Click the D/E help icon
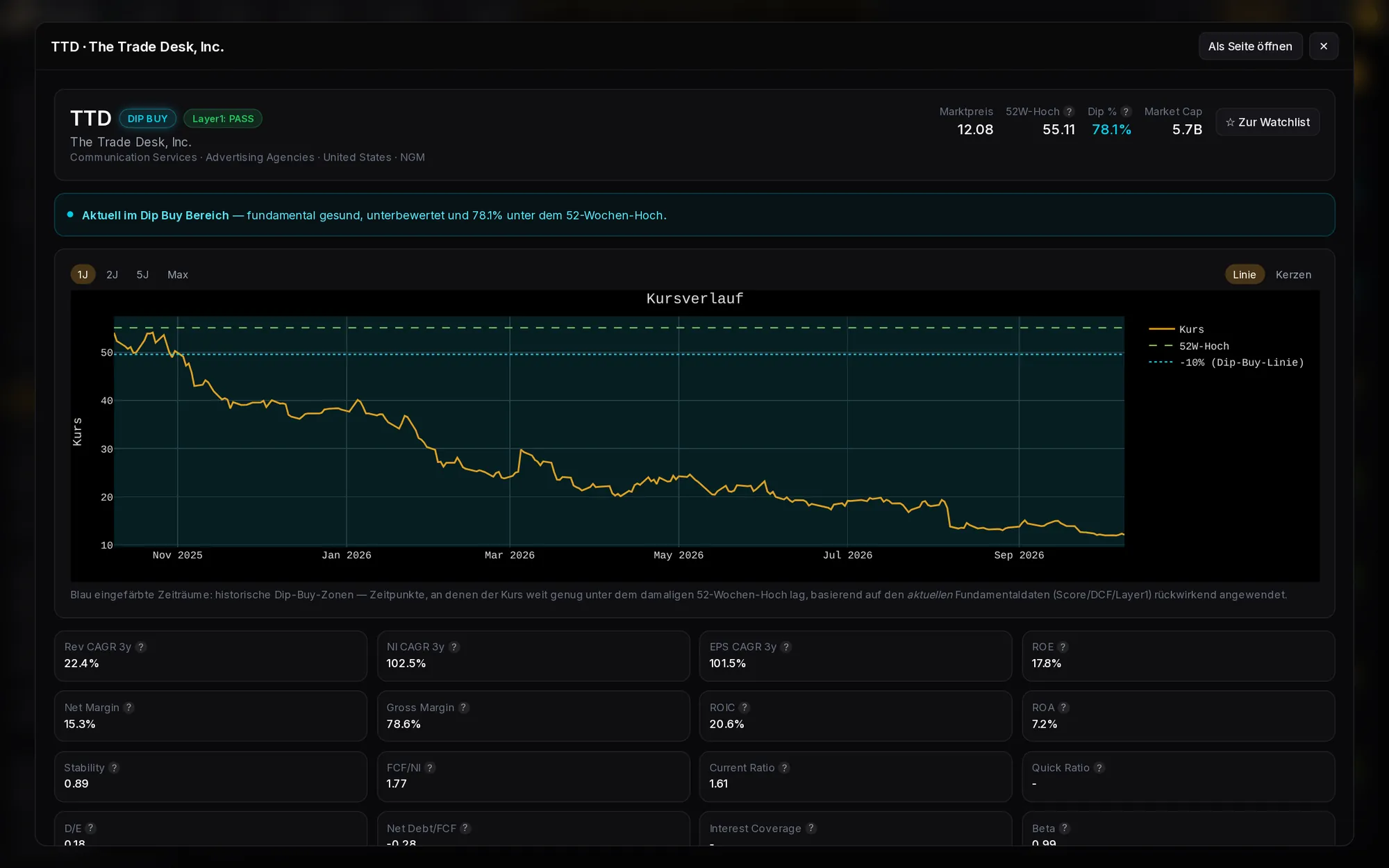Viewport: 1389px width, 868px height. point(91,828)
